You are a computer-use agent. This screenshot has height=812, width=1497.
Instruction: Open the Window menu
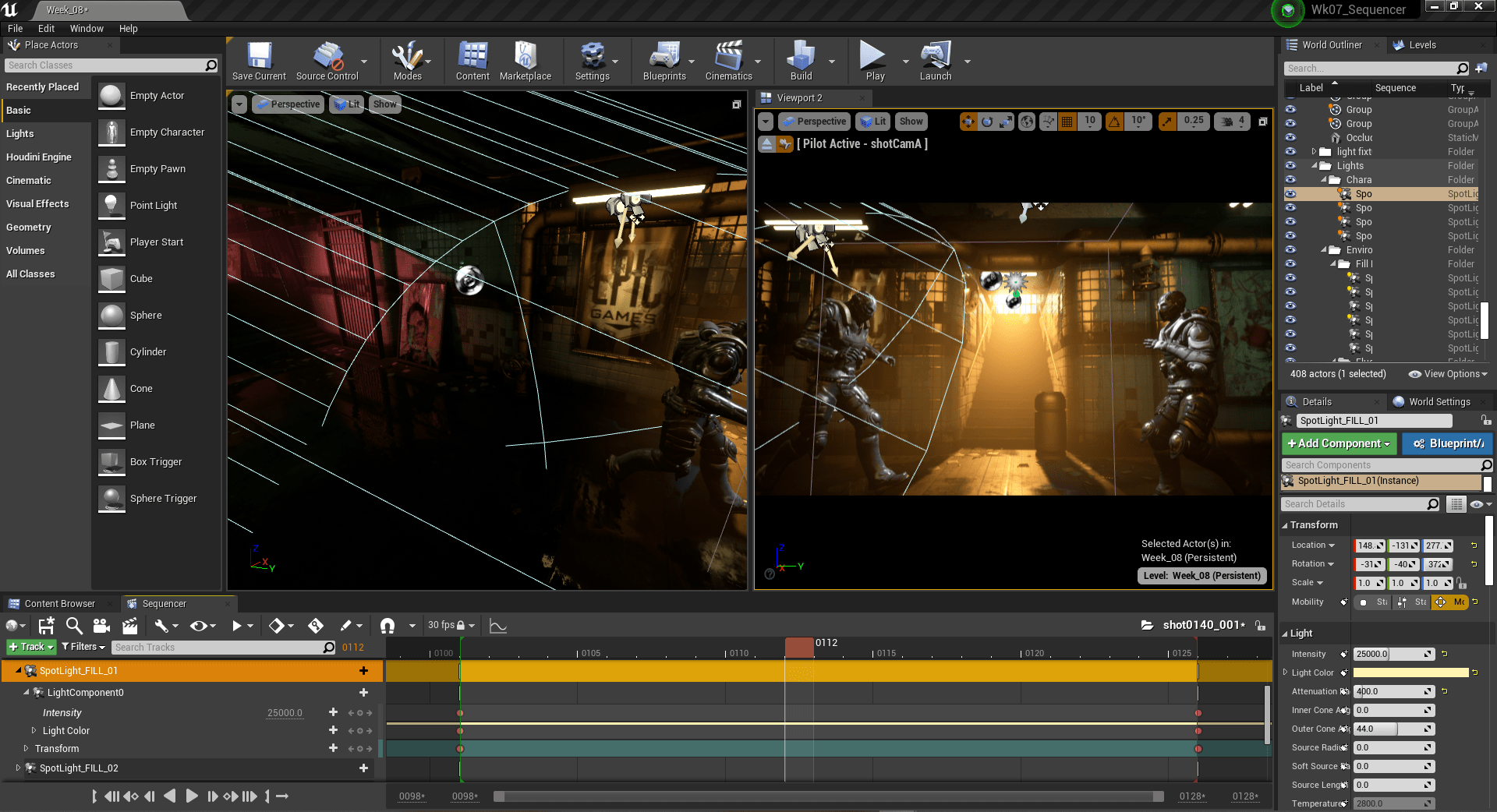tap(87, 29)
